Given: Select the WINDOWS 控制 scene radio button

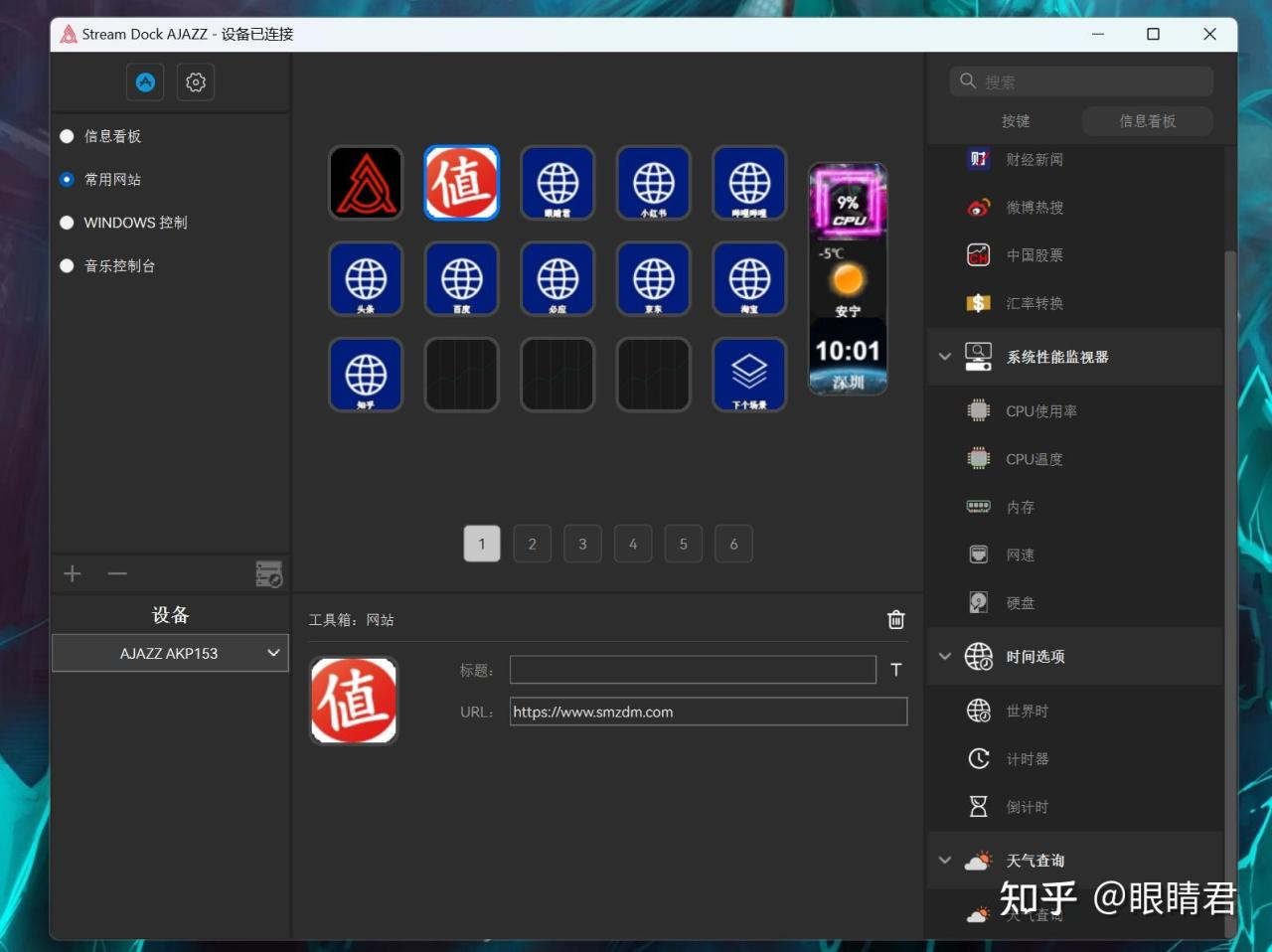Looking at the screenshot, I should [67, 223].
